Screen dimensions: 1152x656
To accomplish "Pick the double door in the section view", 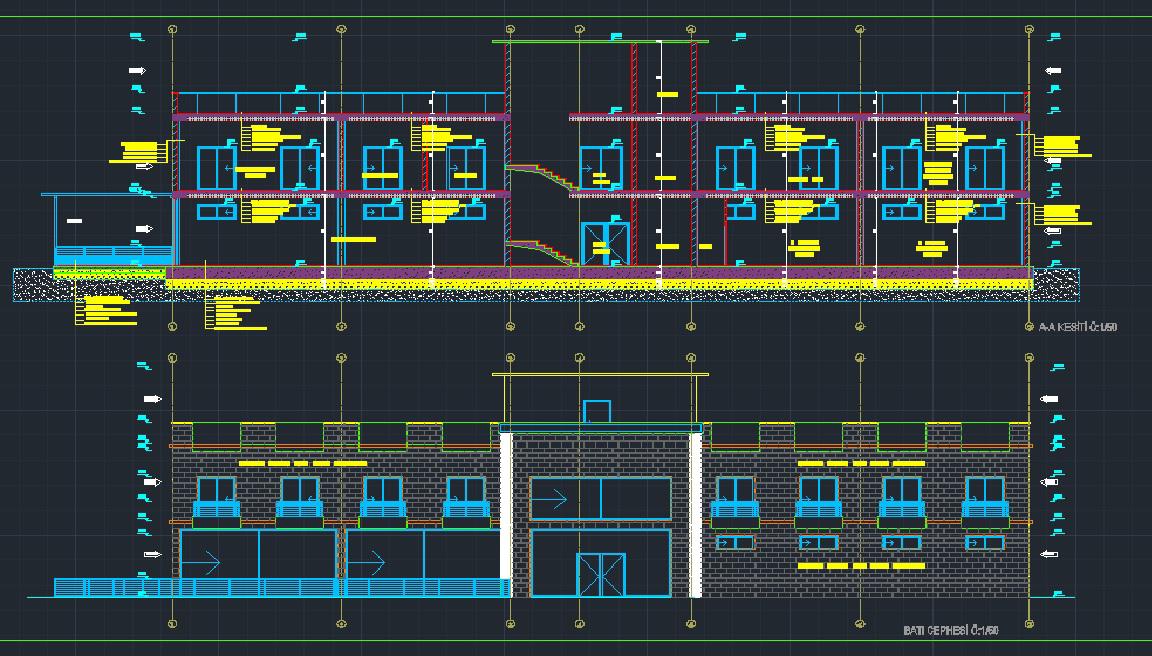I will click(606, 245).
